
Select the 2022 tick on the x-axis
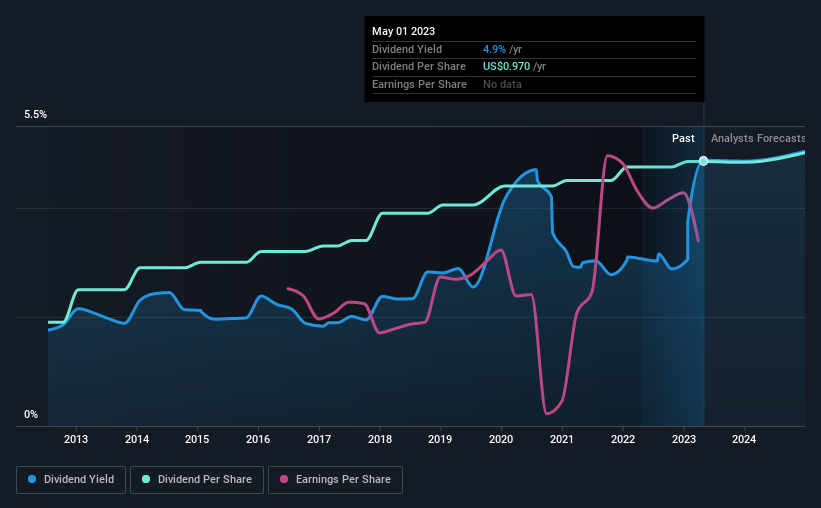[623, 440]
